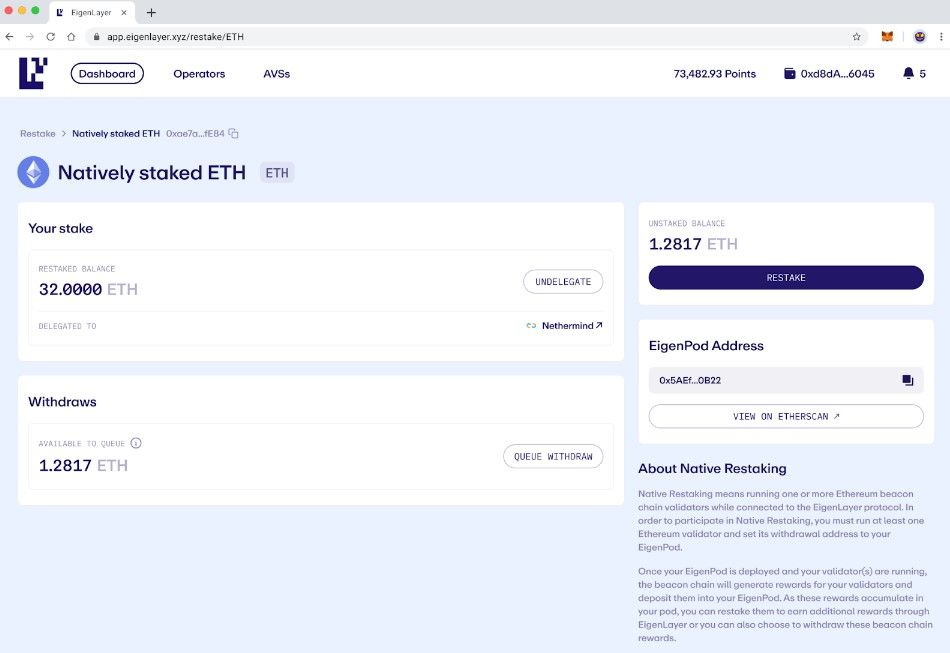
Task: Click the Natively staked ETH page title
Action: 151,173
